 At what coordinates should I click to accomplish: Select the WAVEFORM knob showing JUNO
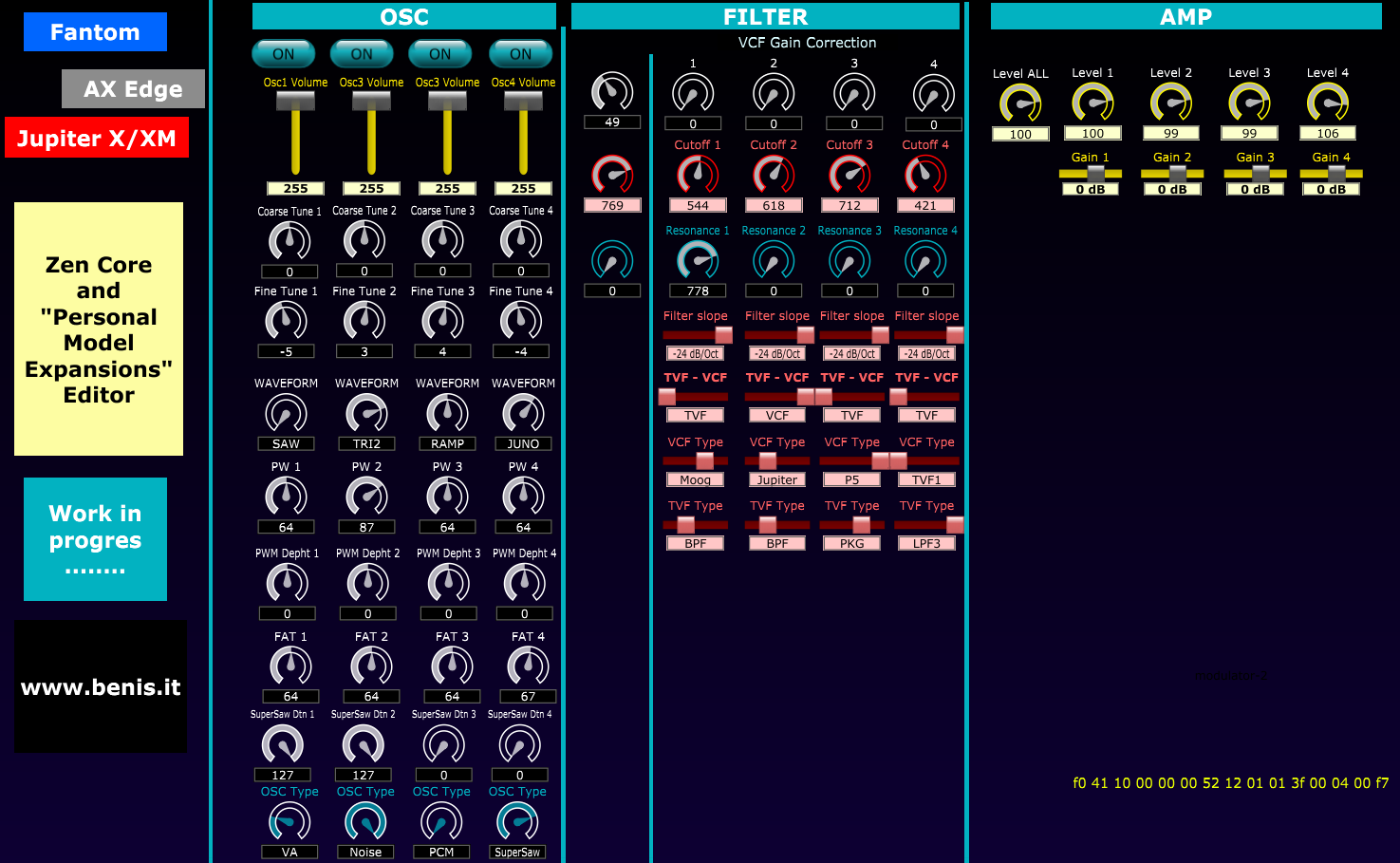tap(523, 414)
